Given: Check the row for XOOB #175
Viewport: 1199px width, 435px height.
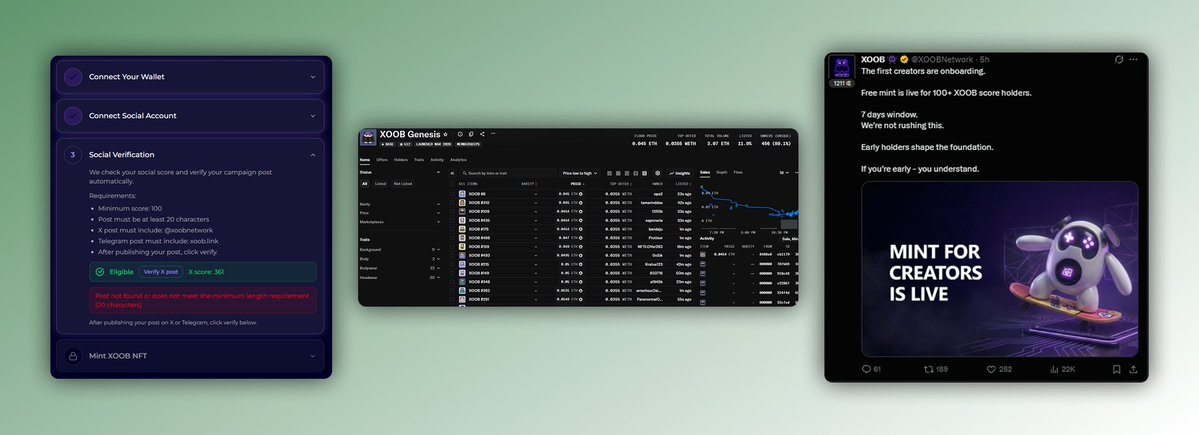Looking at the screenshot, I should pos(452,229).
